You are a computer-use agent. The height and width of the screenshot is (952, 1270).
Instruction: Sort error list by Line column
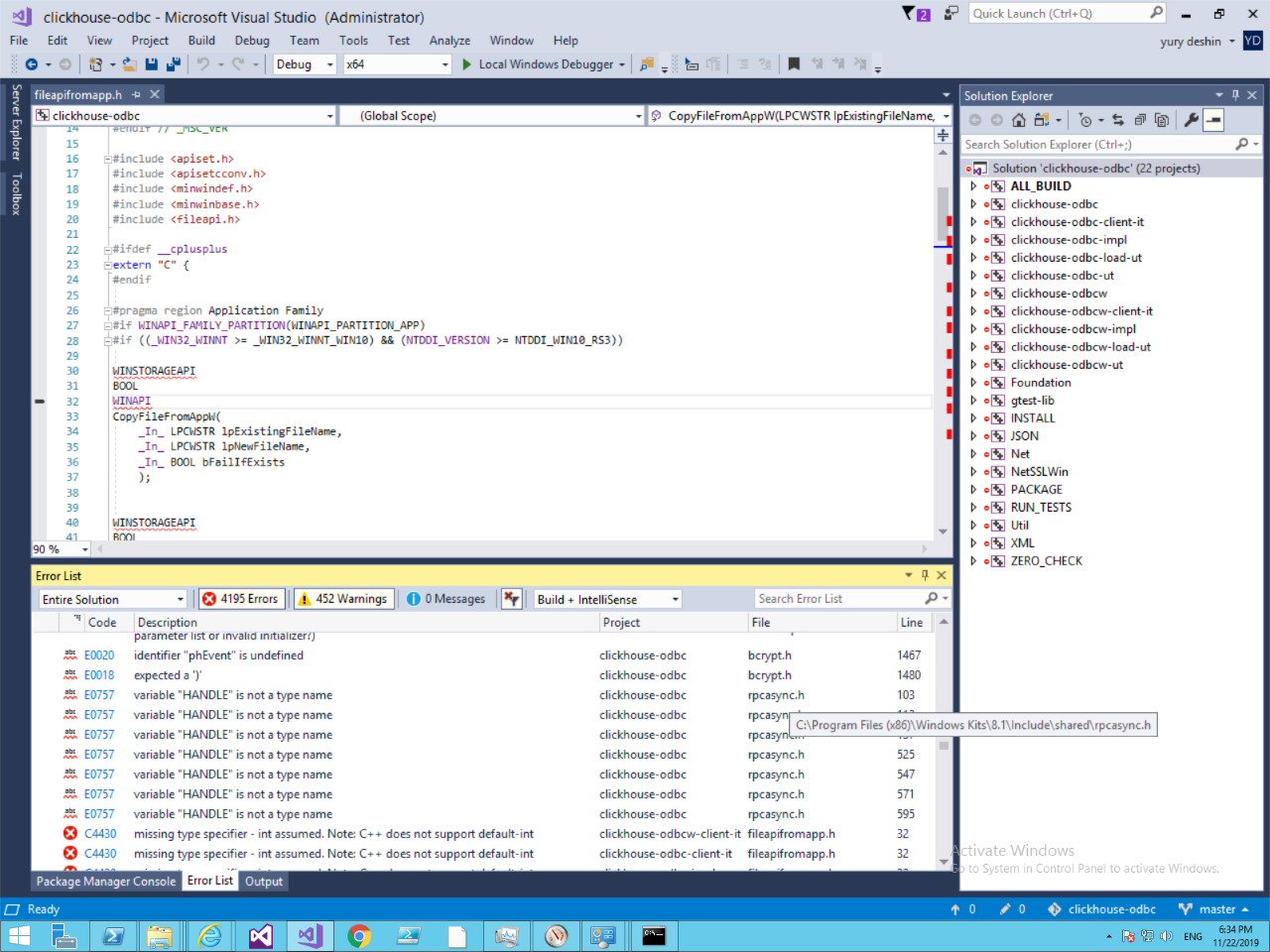(912, 623)
